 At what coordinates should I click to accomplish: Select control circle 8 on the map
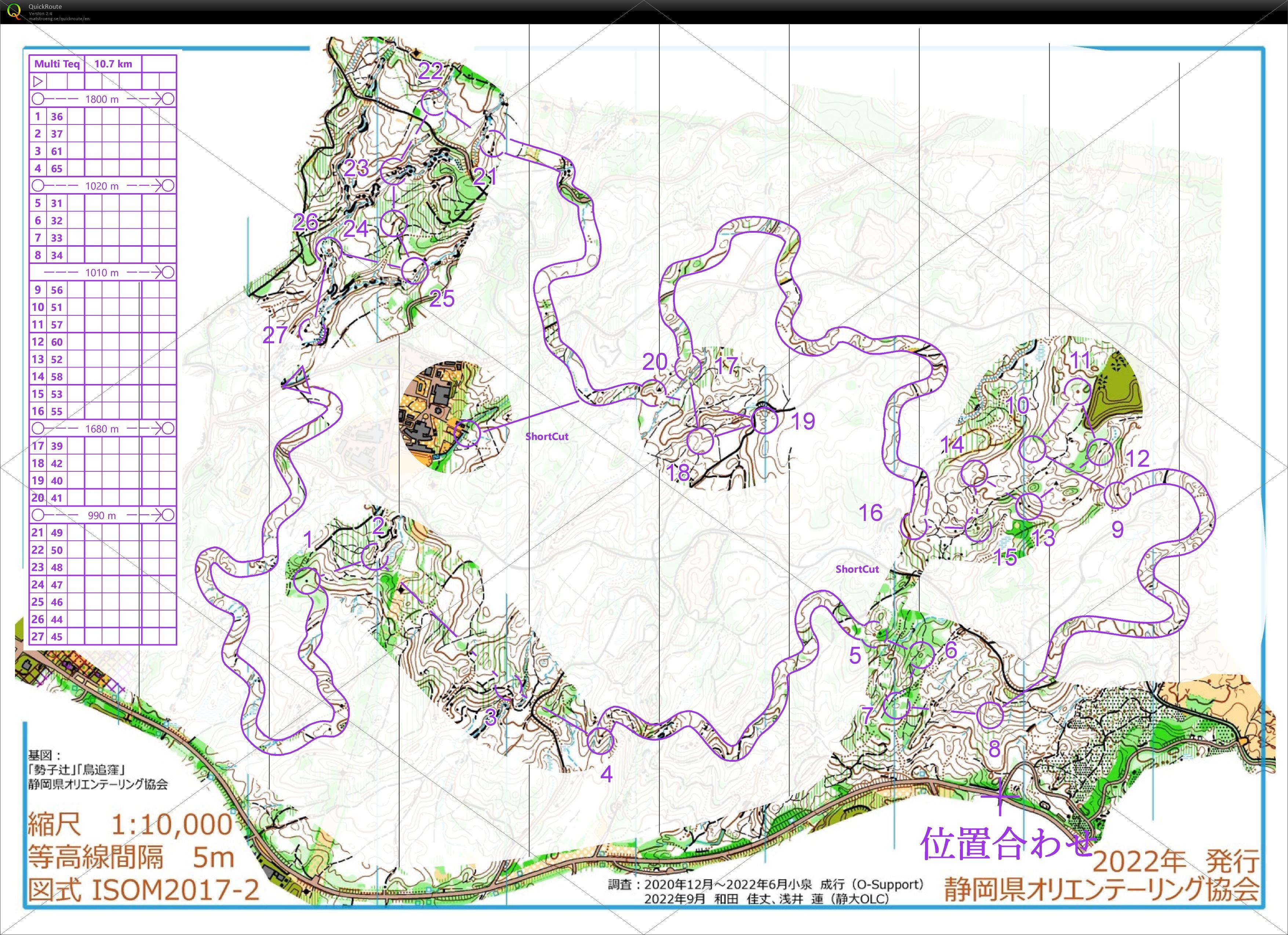[x=990, y=715]
